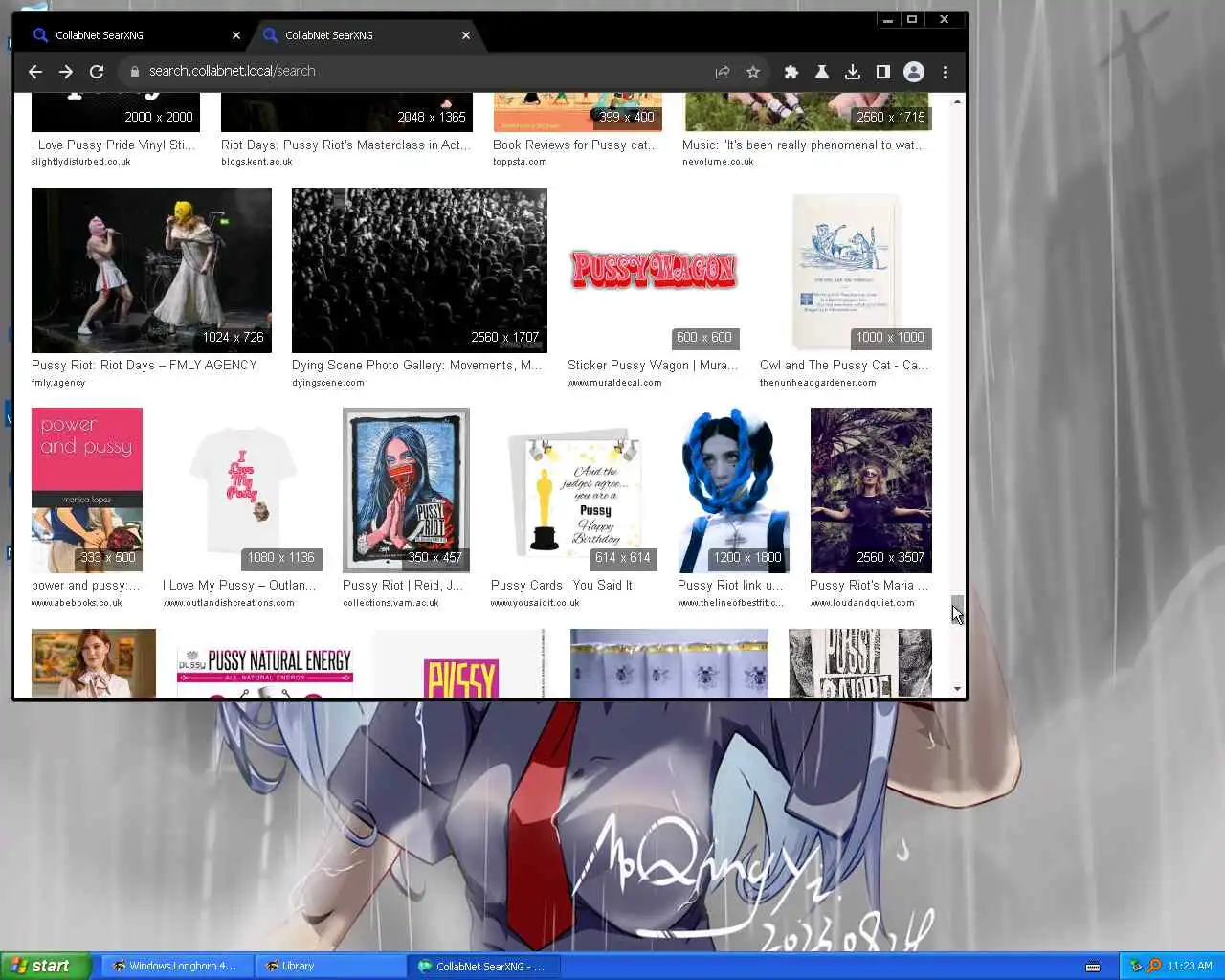Click the www.yousaidit.co.uk source text
The image size is (1225, 980).
(x=535, y=603)
